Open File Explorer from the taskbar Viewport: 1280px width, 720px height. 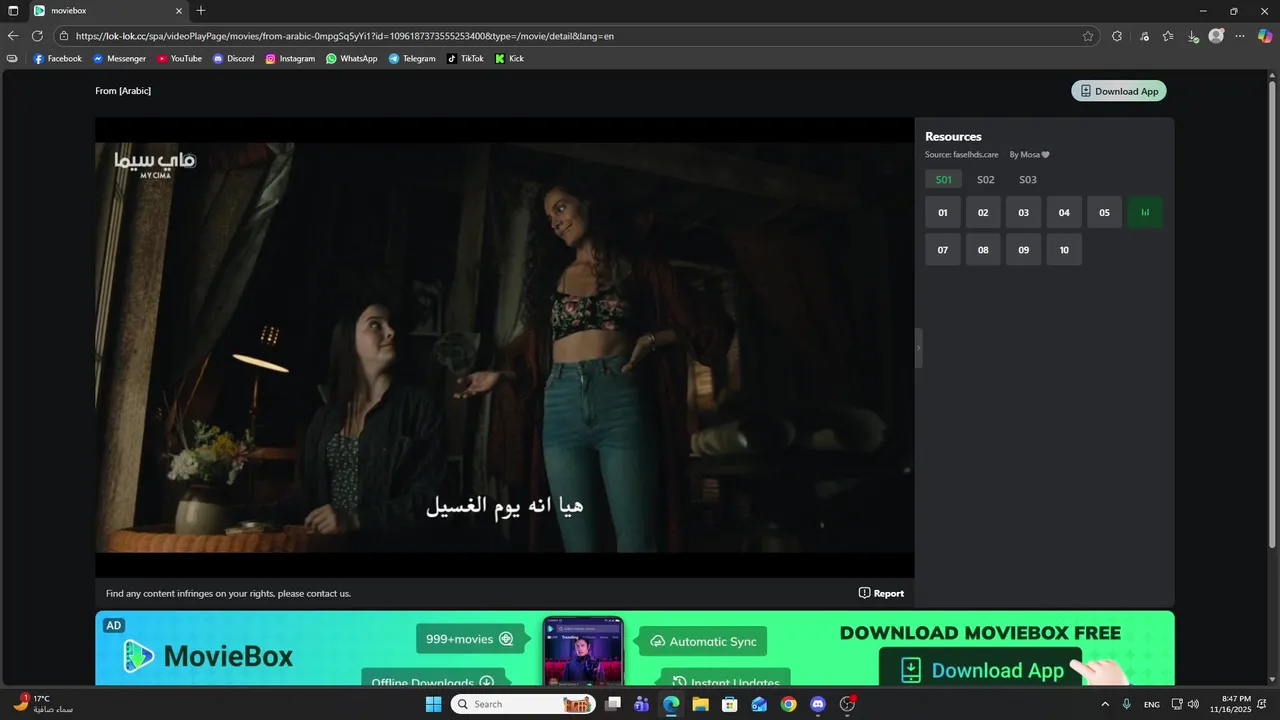pos(700,704)
